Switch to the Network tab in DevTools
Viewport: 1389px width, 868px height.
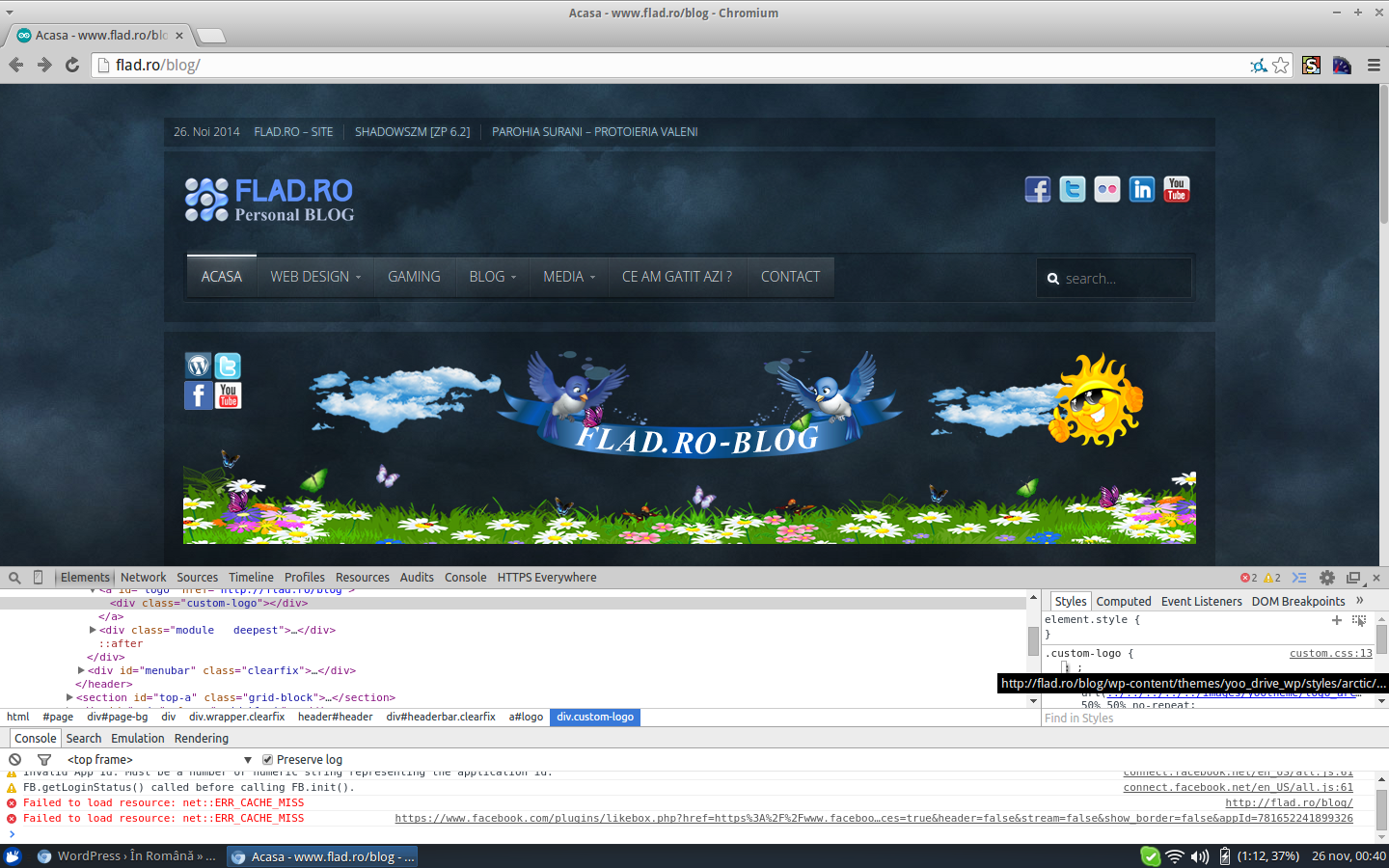[143, 578]
